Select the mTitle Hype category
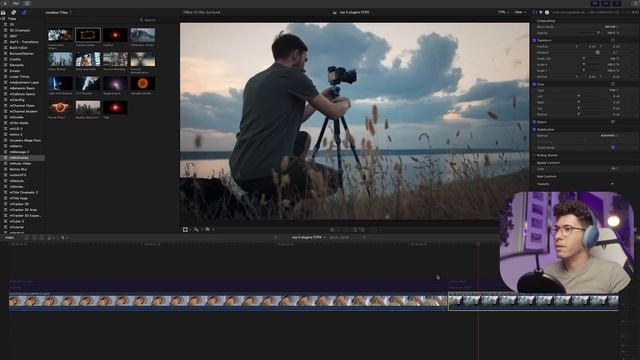The image size is (640, 360). 19,198
